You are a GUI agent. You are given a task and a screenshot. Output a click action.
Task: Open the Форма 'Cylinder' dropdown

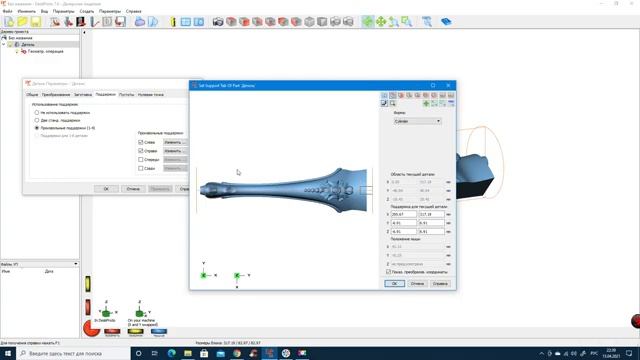(417, 121)
